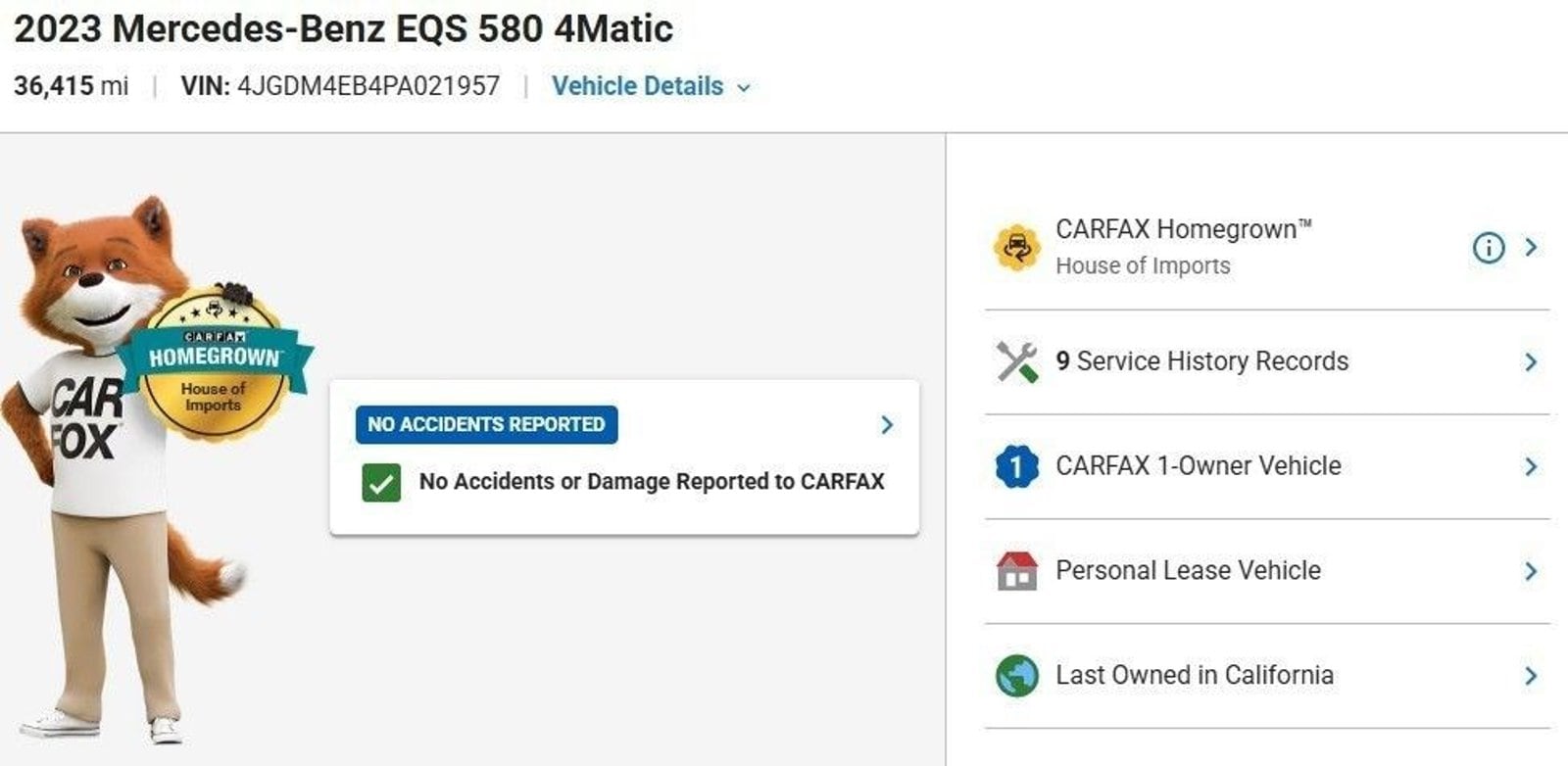Click the No Accidents or Damage Reported text
The height and width of the screenshot is (766, 1568).
652,482
